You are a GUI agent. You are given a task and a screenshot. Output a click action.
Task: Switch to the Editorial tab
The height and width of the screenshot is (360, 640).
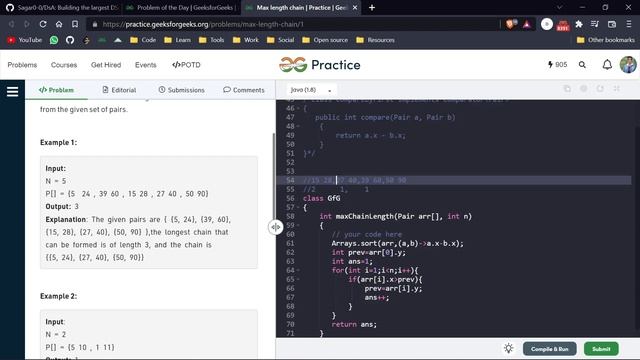coord(119,90)
